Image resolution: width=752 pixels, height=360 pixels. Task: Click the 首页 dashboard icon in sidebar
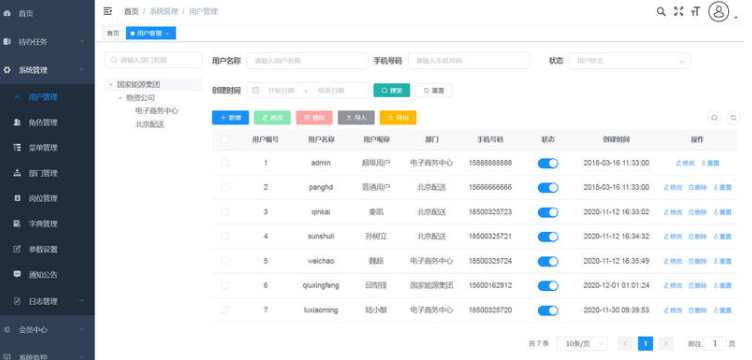coord(7,13)
